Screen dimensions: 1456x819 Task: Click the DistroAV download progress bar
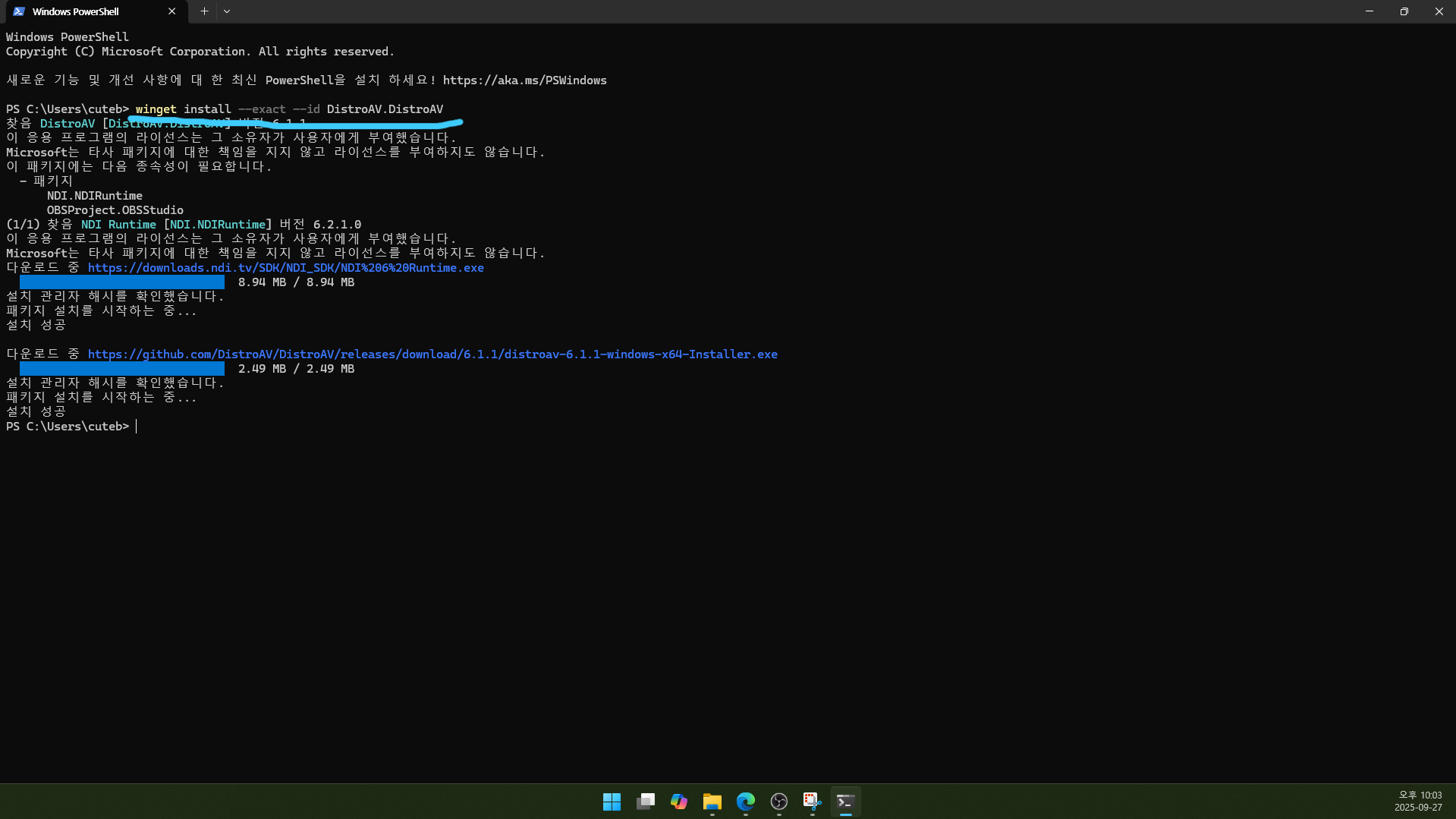(122, 369)
